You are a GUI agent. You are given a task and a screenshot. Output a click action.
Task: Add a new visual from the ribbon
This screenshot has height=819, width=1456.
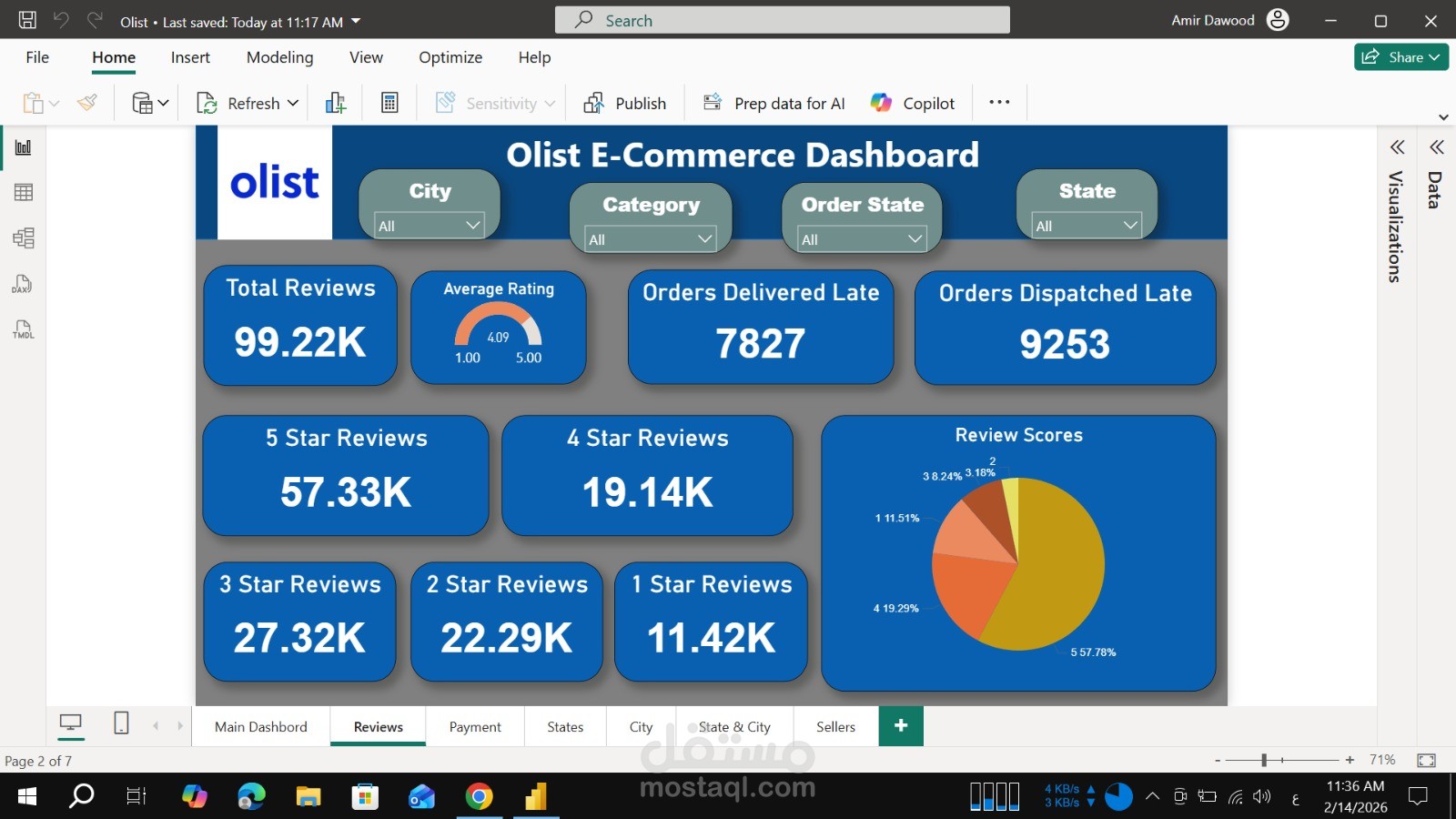coord(335,102)
